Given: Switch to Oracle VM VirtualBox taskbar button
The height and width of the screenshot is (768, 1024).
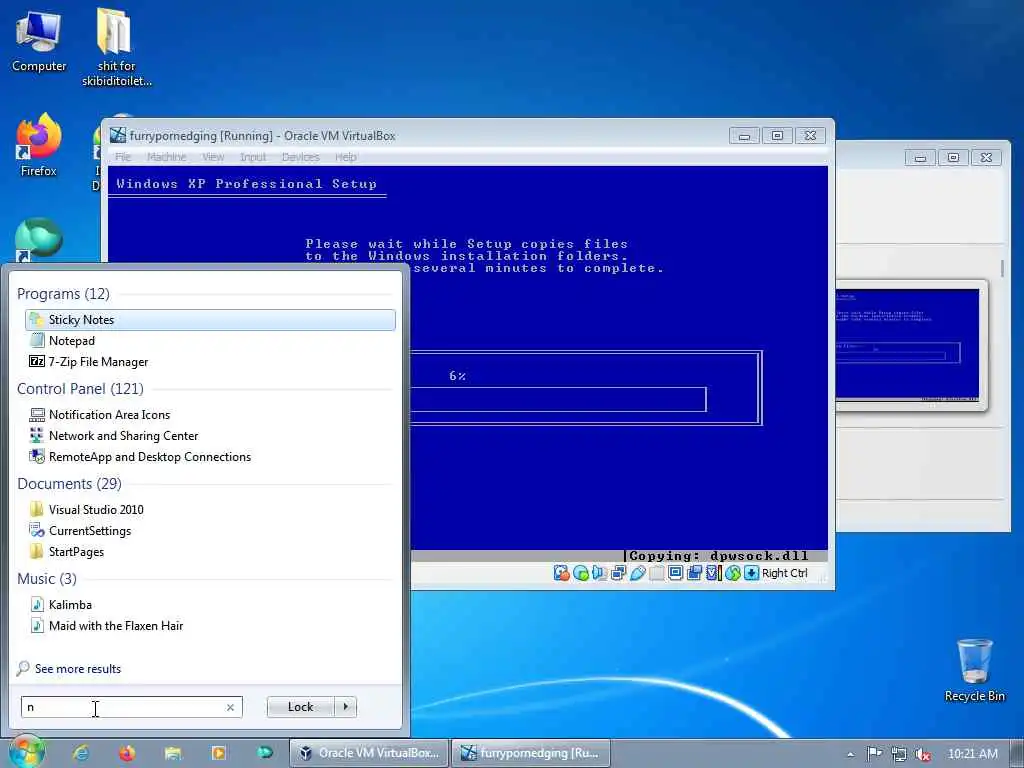Looking at the screenshot, I should pyautogui.click(x=369, y=753).
